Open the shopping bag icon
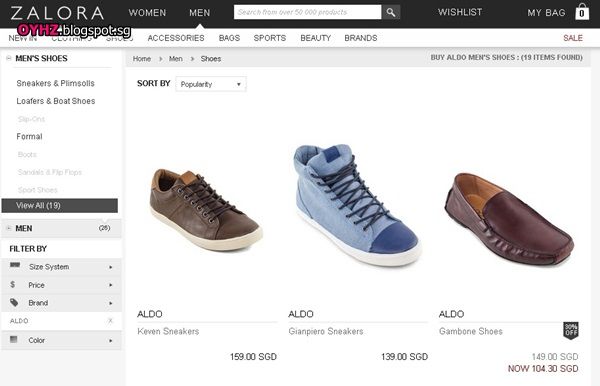 pyautogui.click(x=582, y=12)
